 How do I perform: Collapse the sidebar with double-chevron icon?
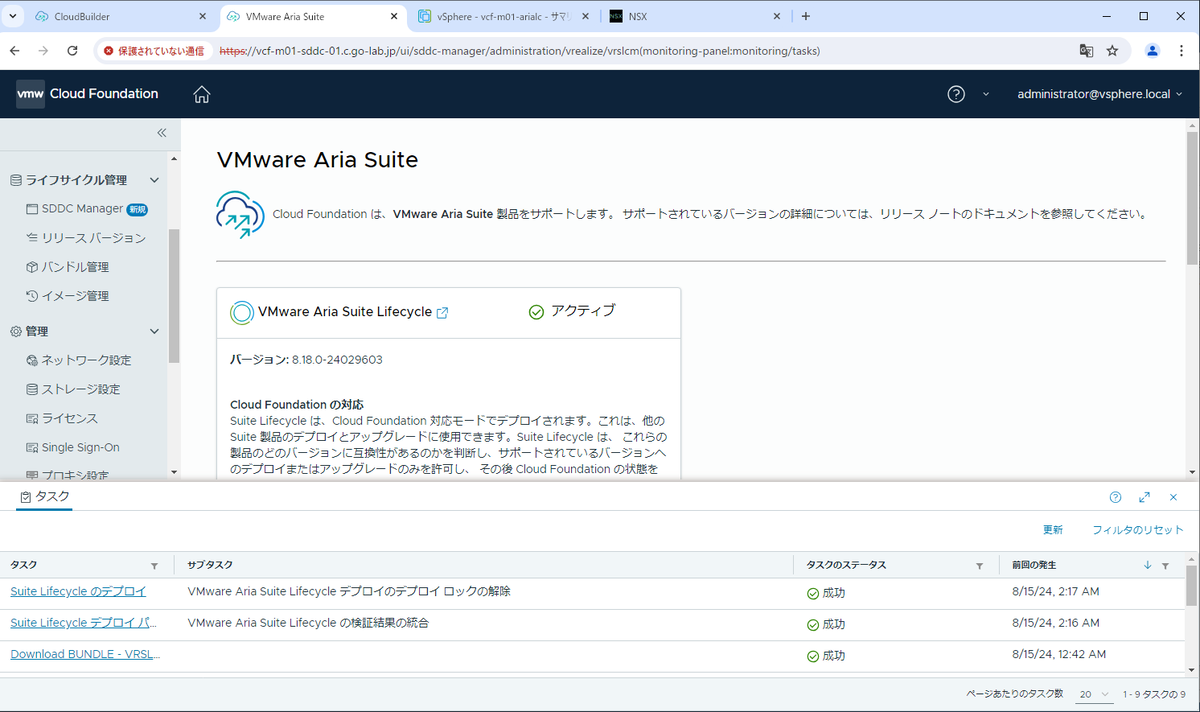tap(162, 133)
